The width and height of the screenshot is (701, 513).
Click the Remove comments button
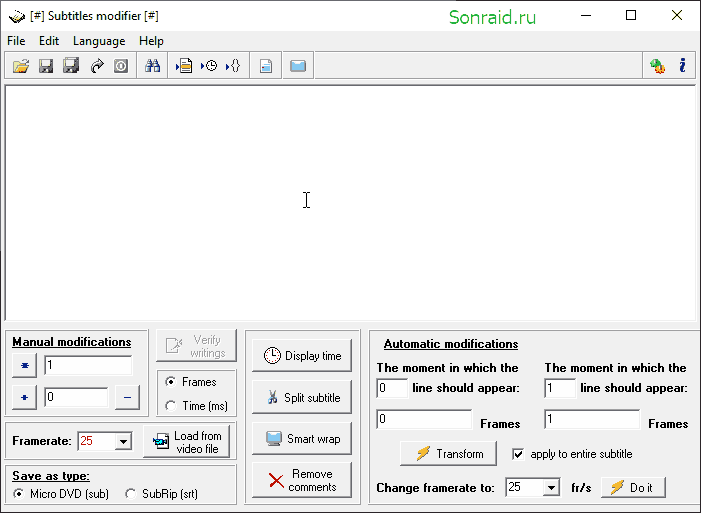302,480
